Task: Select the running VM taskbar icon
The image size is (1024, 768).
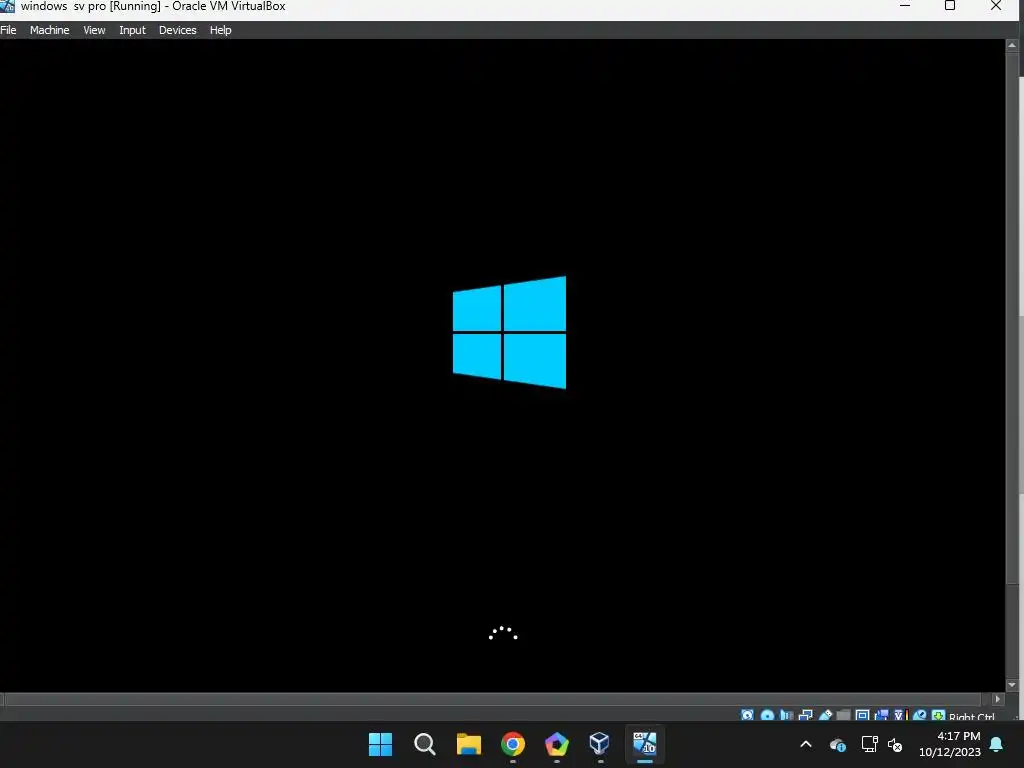Action: click(645, 744)
